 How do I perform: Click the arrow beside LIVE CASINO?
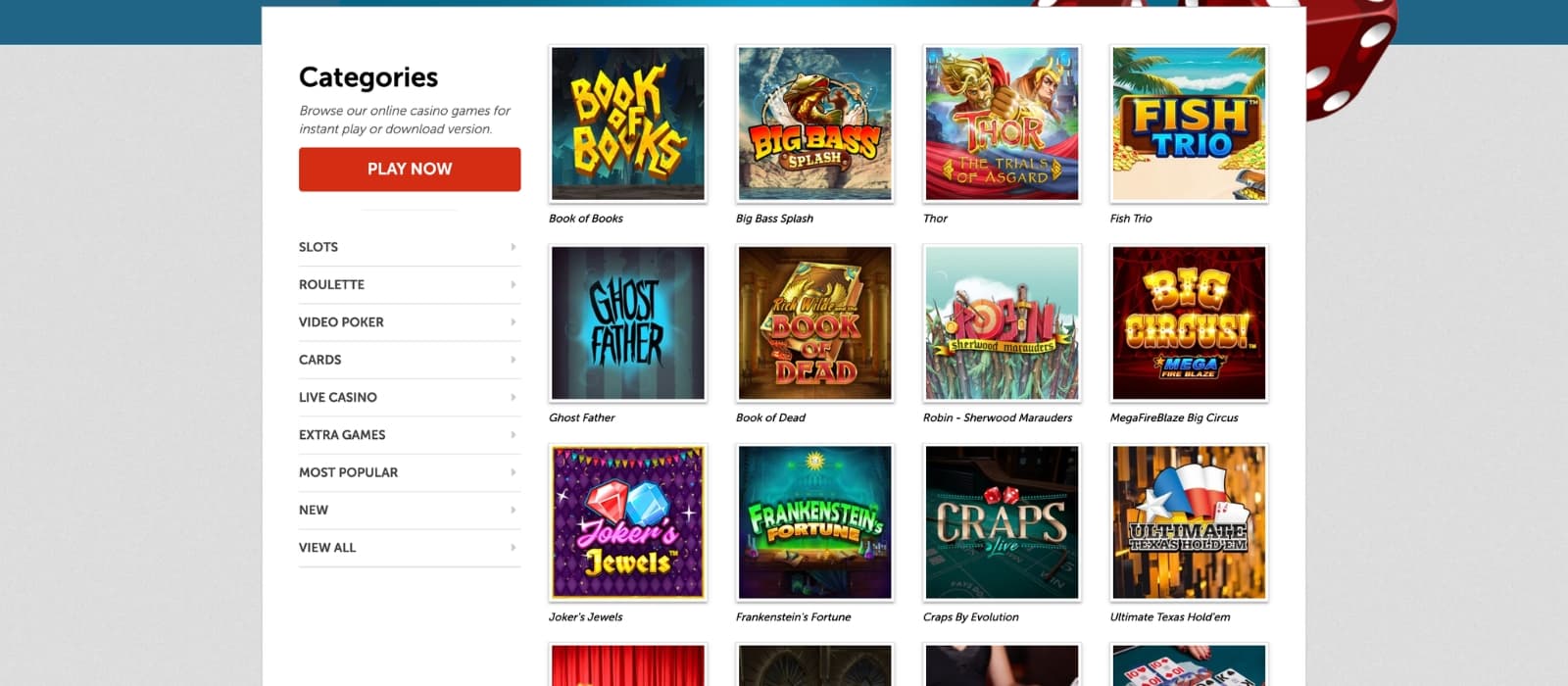tap(514, 397)
